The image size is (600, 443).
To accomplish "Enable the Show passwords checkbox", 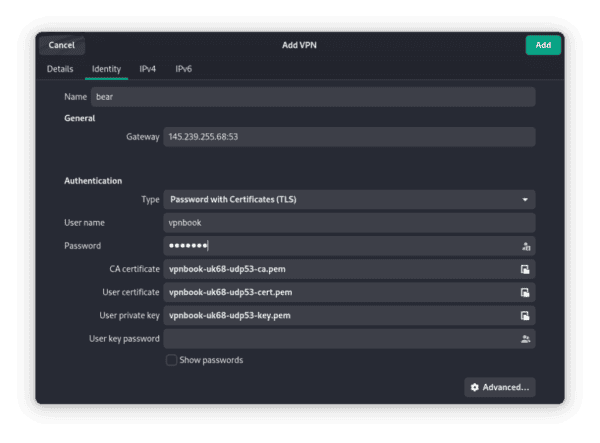I will [172, 360].
